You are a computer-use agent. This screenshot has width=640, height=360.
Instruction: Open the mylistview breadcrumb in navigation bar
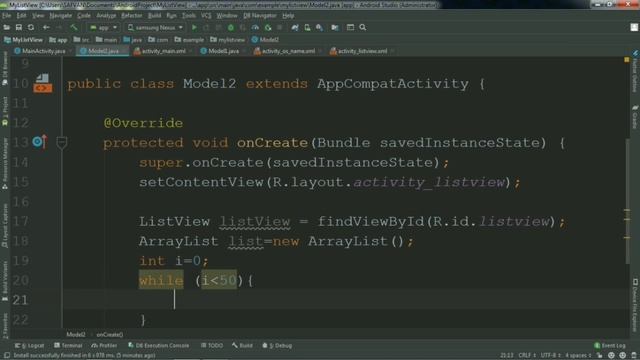pyautogui.click(x=228, y=40)
